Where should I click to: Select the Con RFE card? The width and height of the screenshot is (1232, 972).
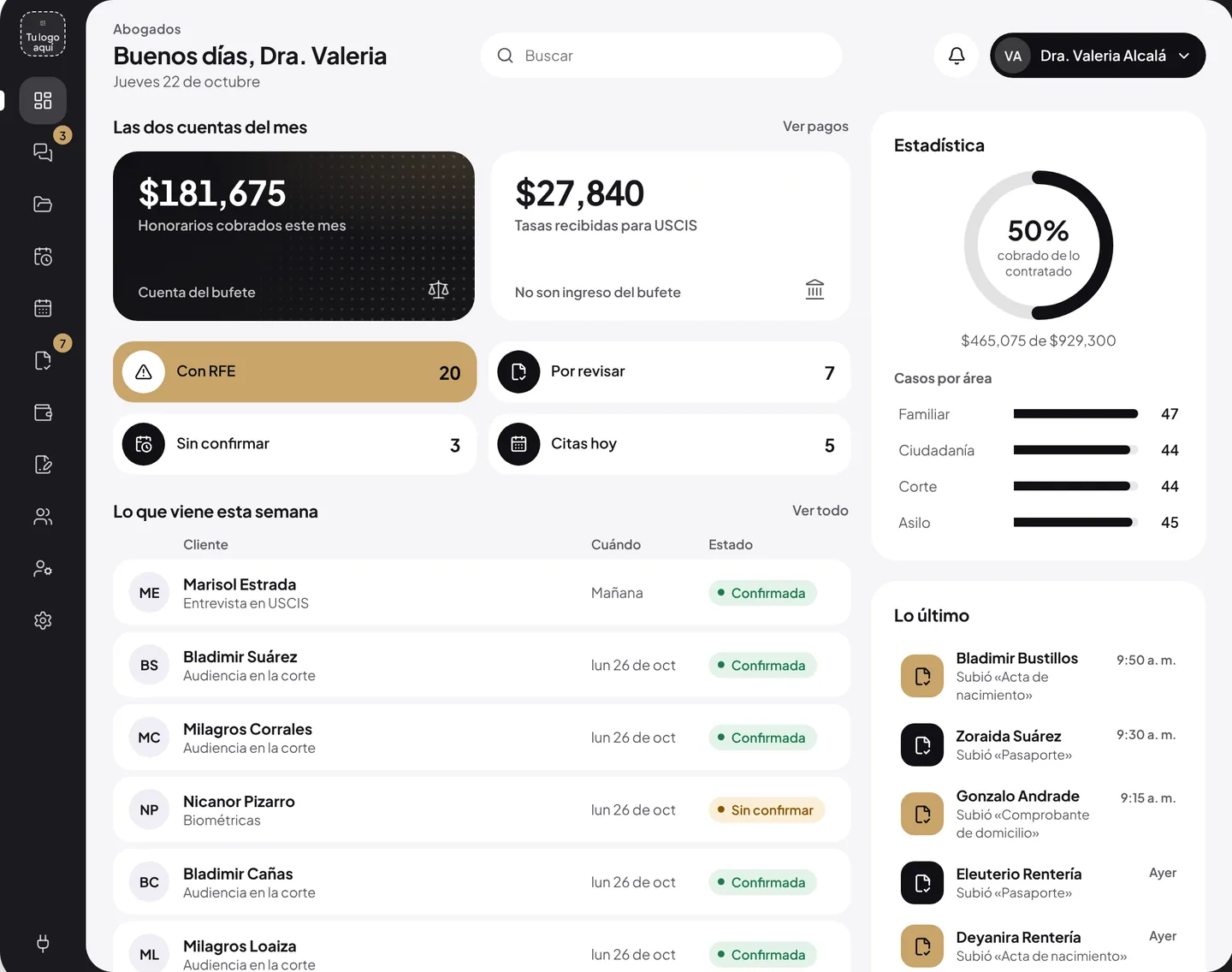coord(294,372)
